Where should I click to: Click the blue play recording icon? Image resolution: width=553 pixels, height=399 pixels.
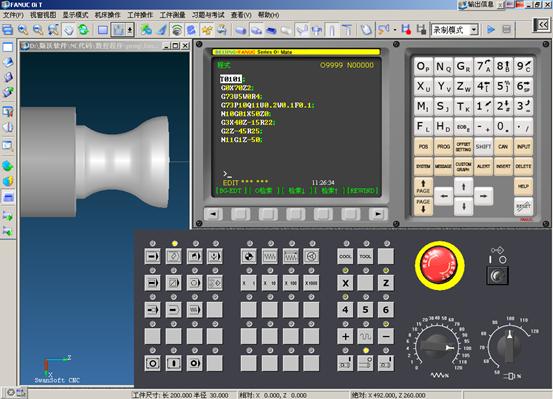491,30
